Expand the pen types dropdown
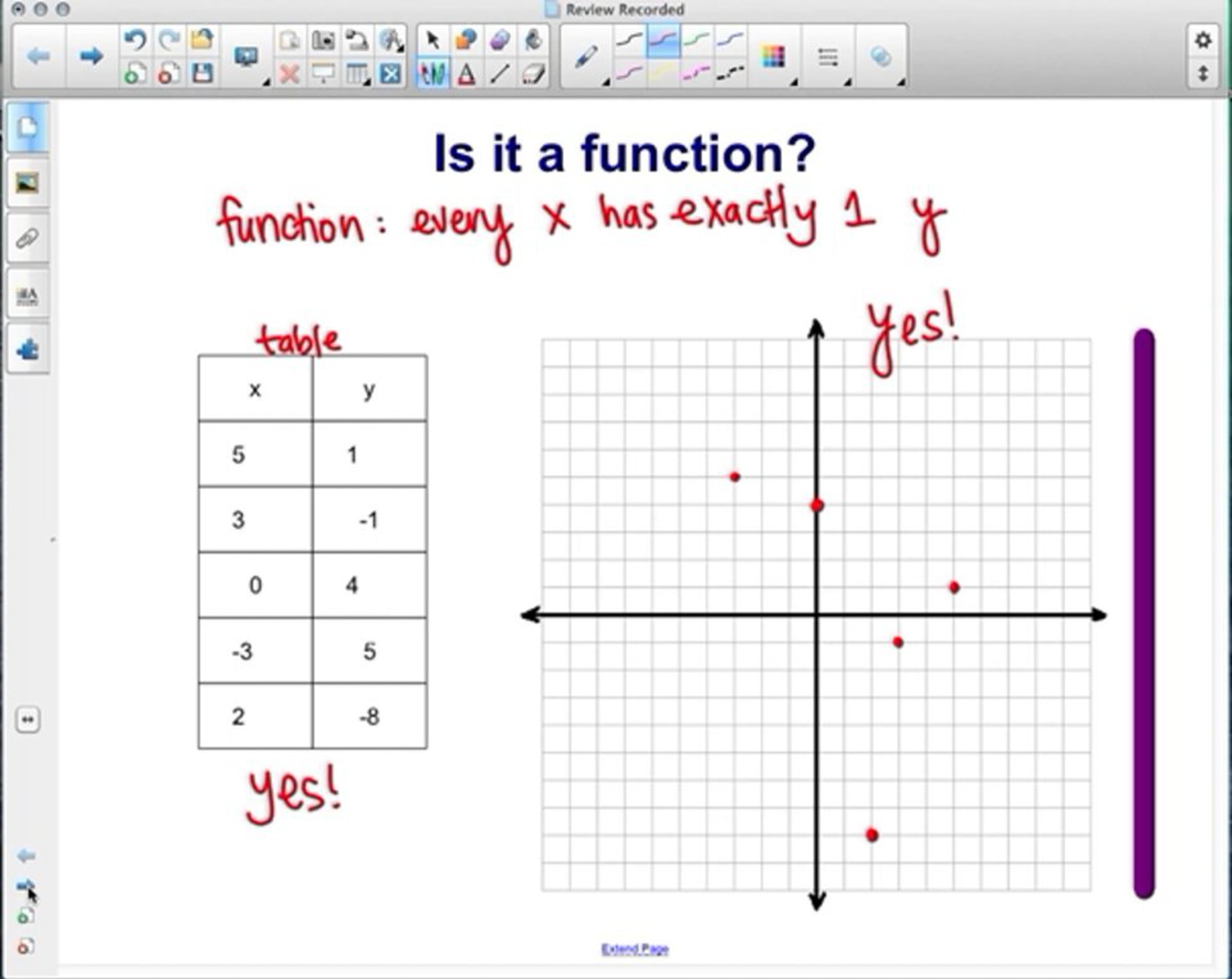Screen dimensions: 1232x979 tap(605, 83)
